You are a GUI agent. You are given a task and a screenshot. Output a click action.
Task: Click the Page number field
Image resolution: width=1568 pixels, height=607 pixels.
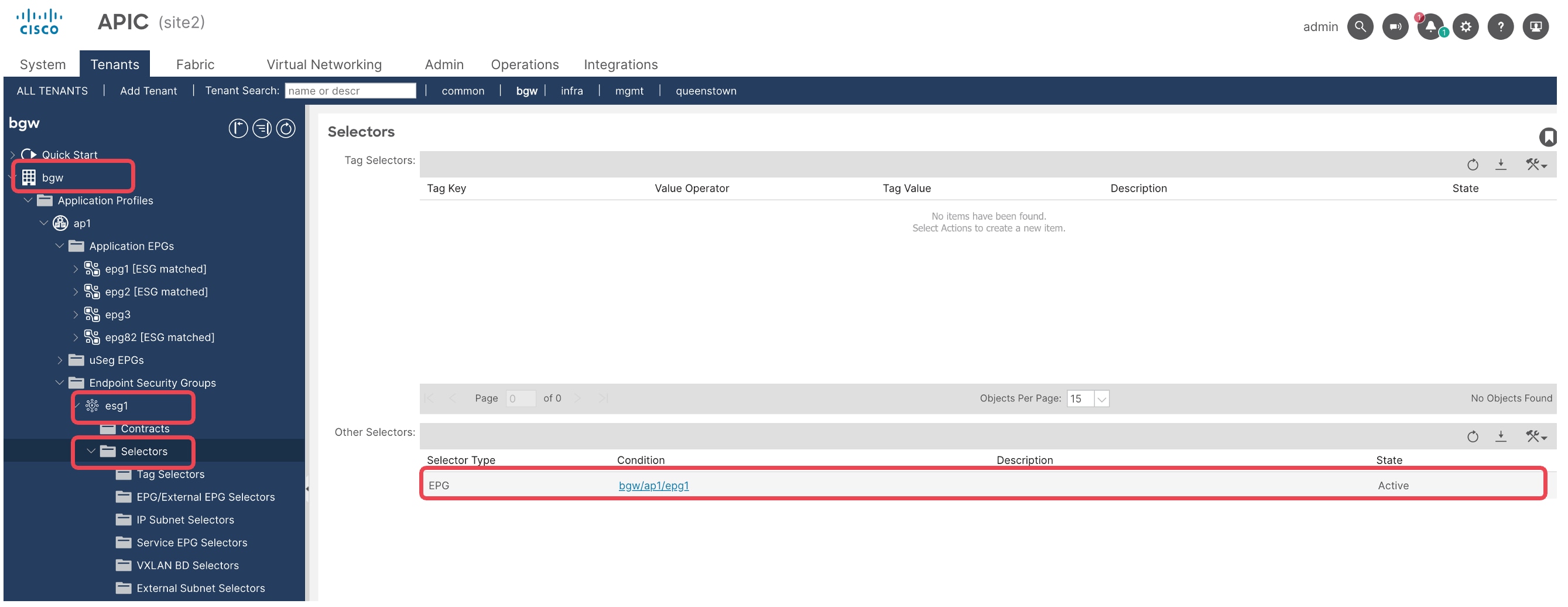tap(521, 399)
